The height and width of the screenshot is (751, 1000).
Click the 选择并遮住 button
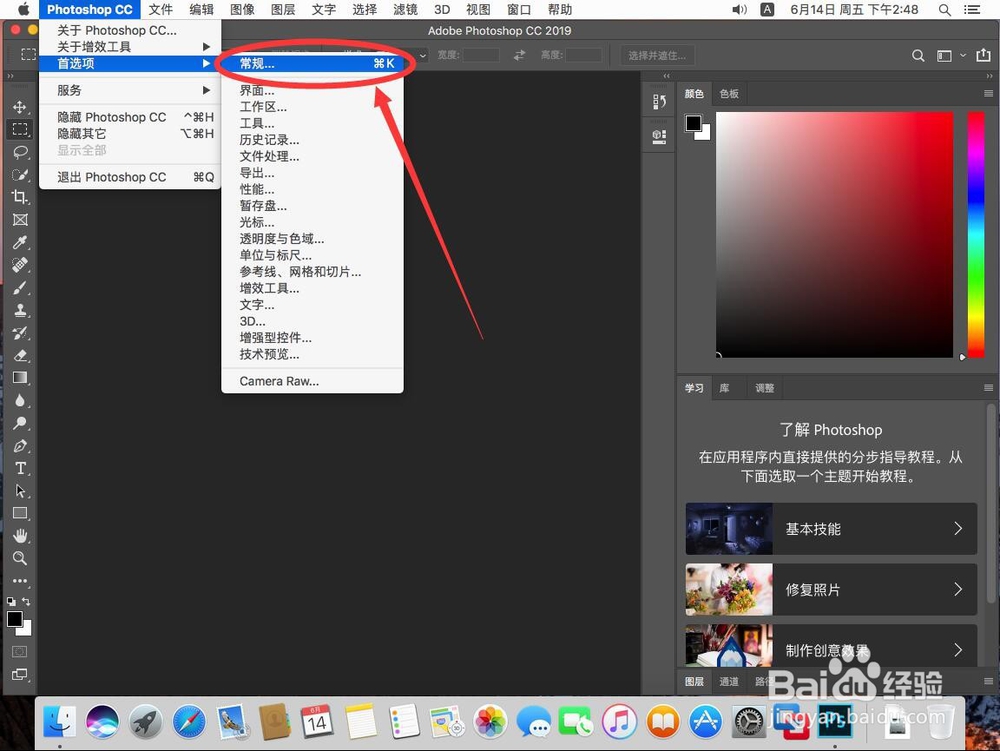(x=657, y=55)
